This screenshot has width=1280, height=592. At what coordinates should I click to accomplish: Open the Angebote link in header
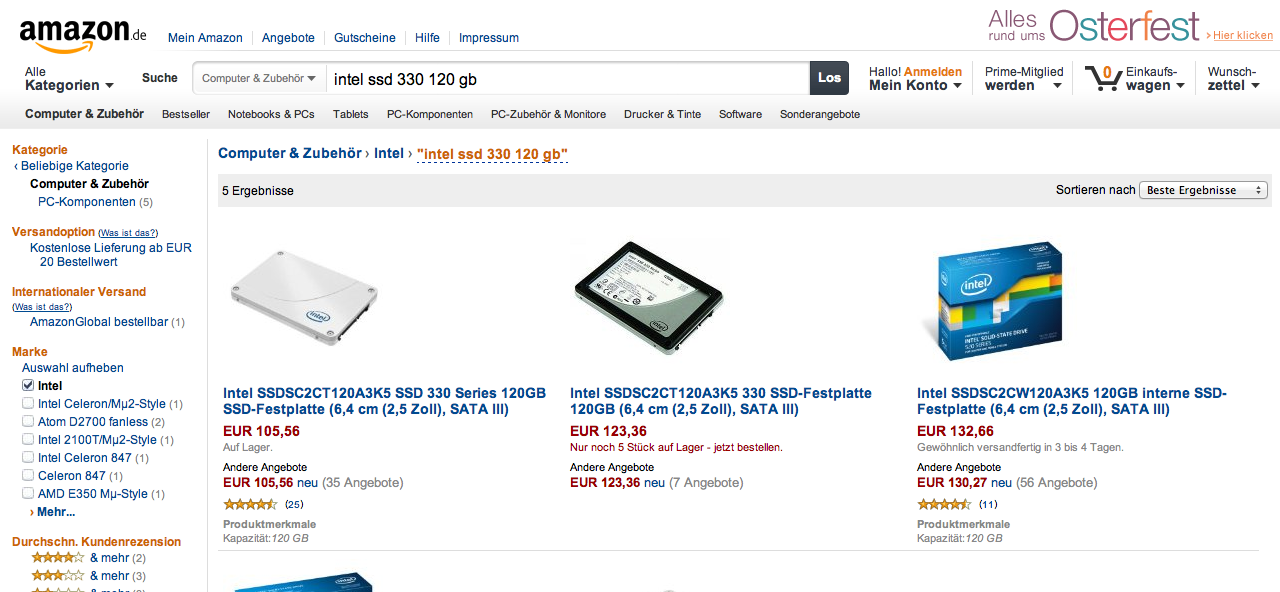tap(288, 38)
